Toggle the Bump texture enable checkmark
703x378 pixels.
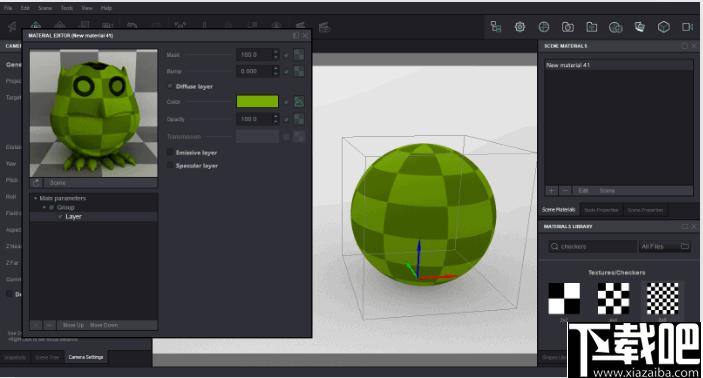click(286, 72)
